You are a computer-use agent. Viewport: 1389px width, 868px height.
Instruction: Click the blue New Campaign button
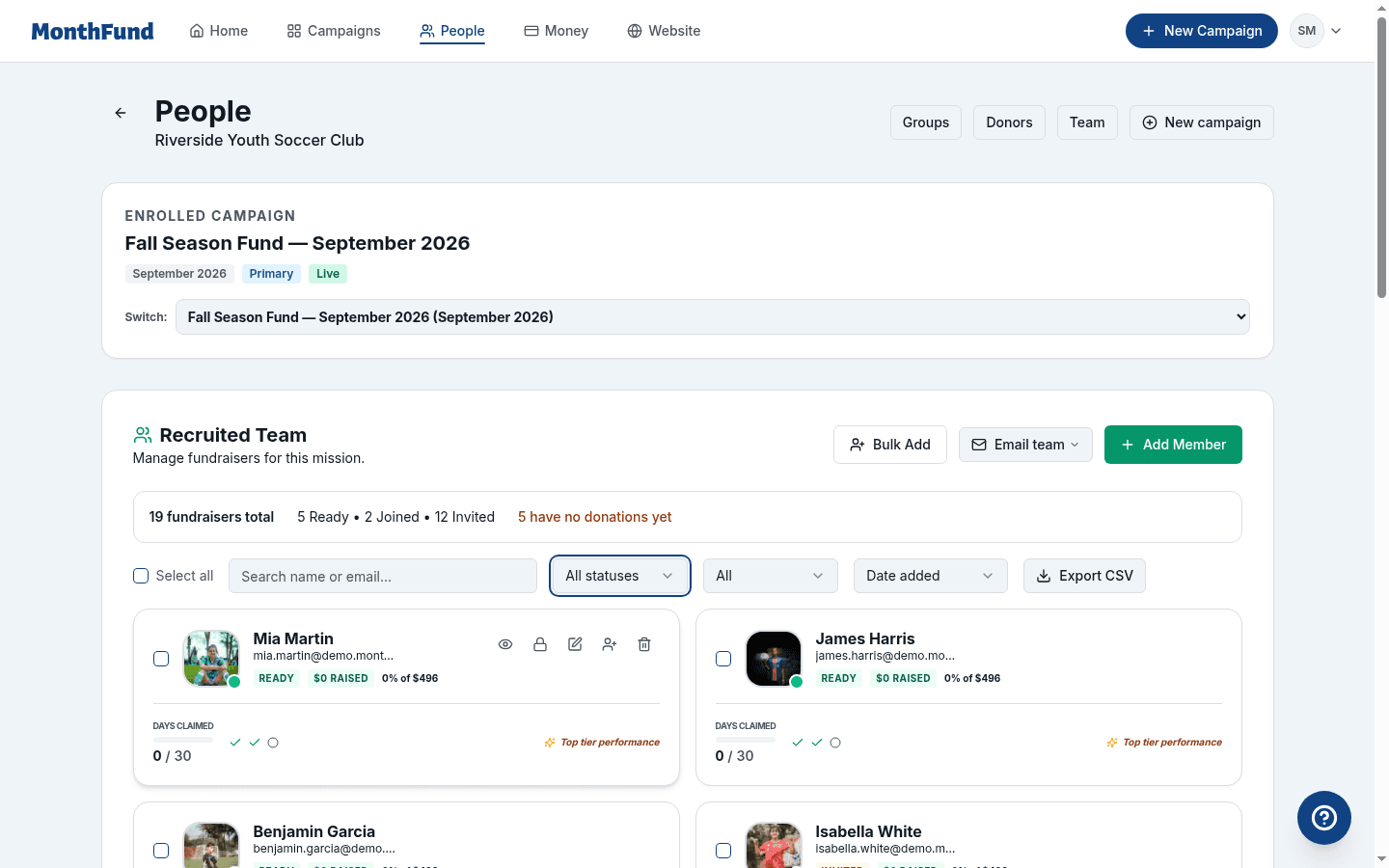[1202, 31]
